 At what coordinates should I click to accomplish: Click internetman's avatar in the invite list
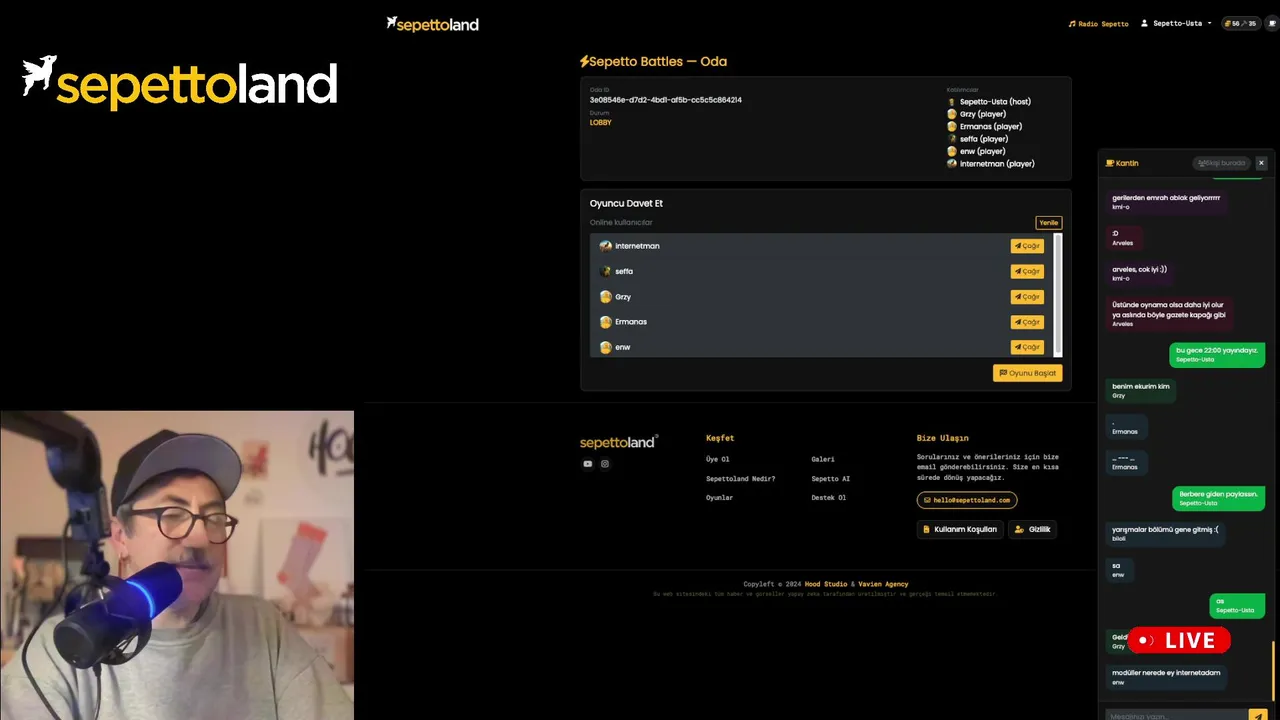click(x=605, y=246)
